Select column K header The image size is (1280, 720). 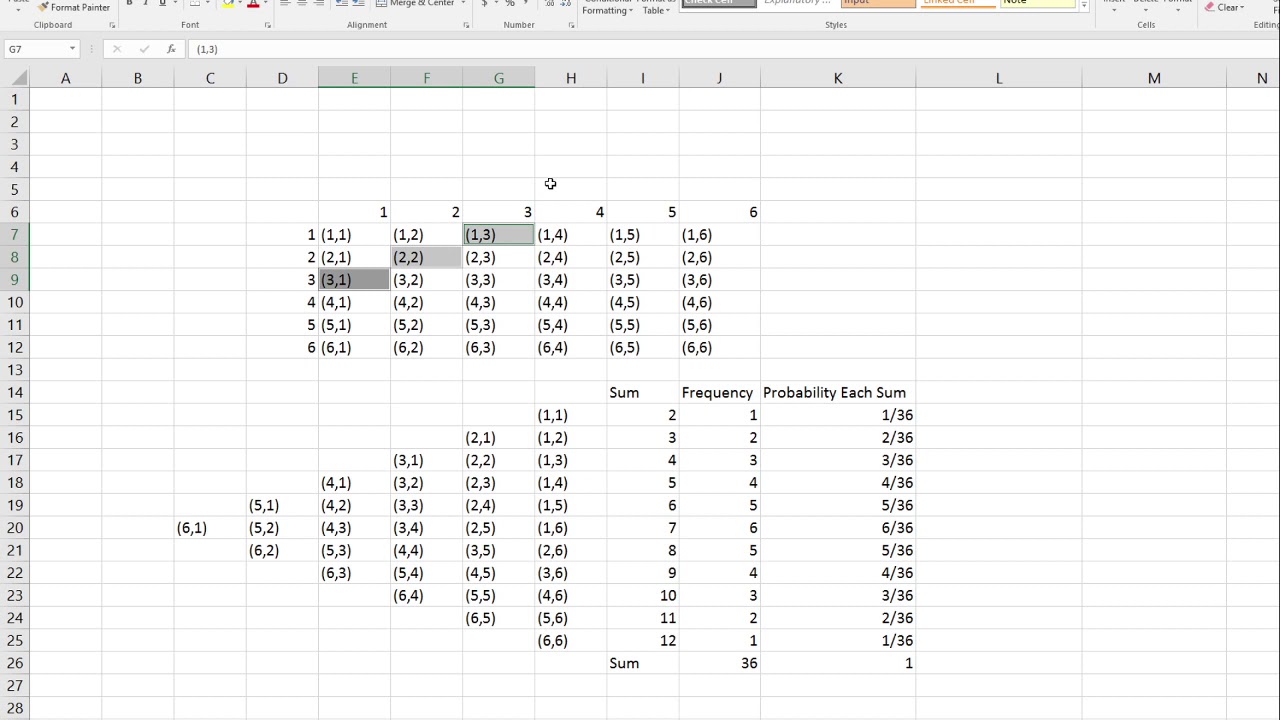838,78
